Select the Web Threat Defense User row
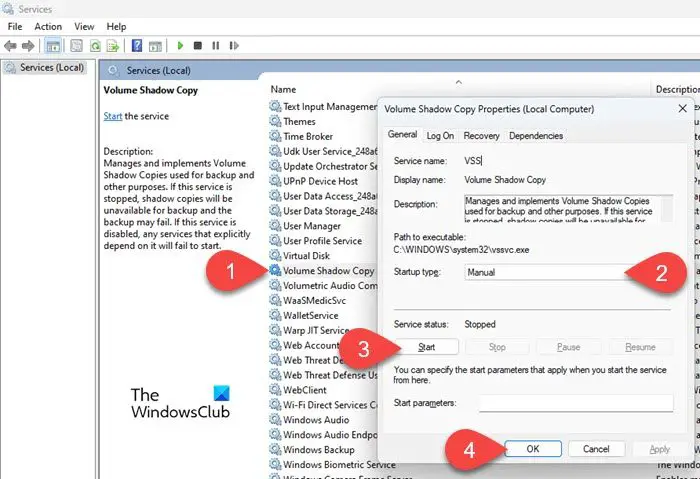 point(323,375)
